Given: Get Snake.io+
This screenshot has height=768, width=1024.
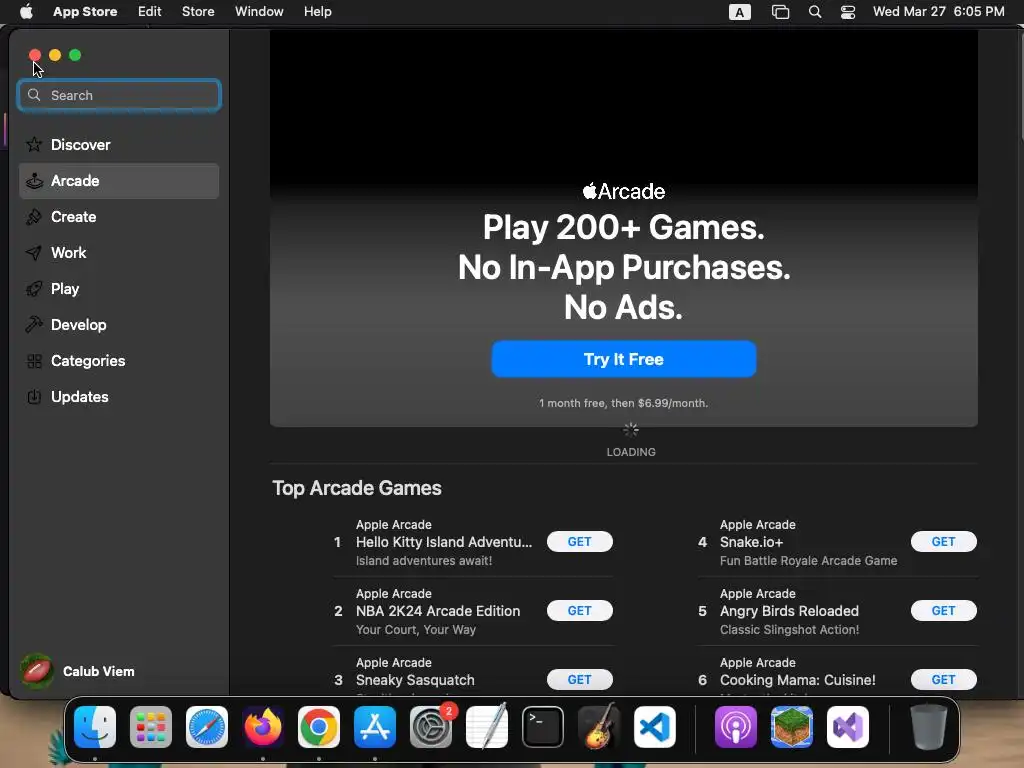Looking at the screenshot, I should pos(943,541).
